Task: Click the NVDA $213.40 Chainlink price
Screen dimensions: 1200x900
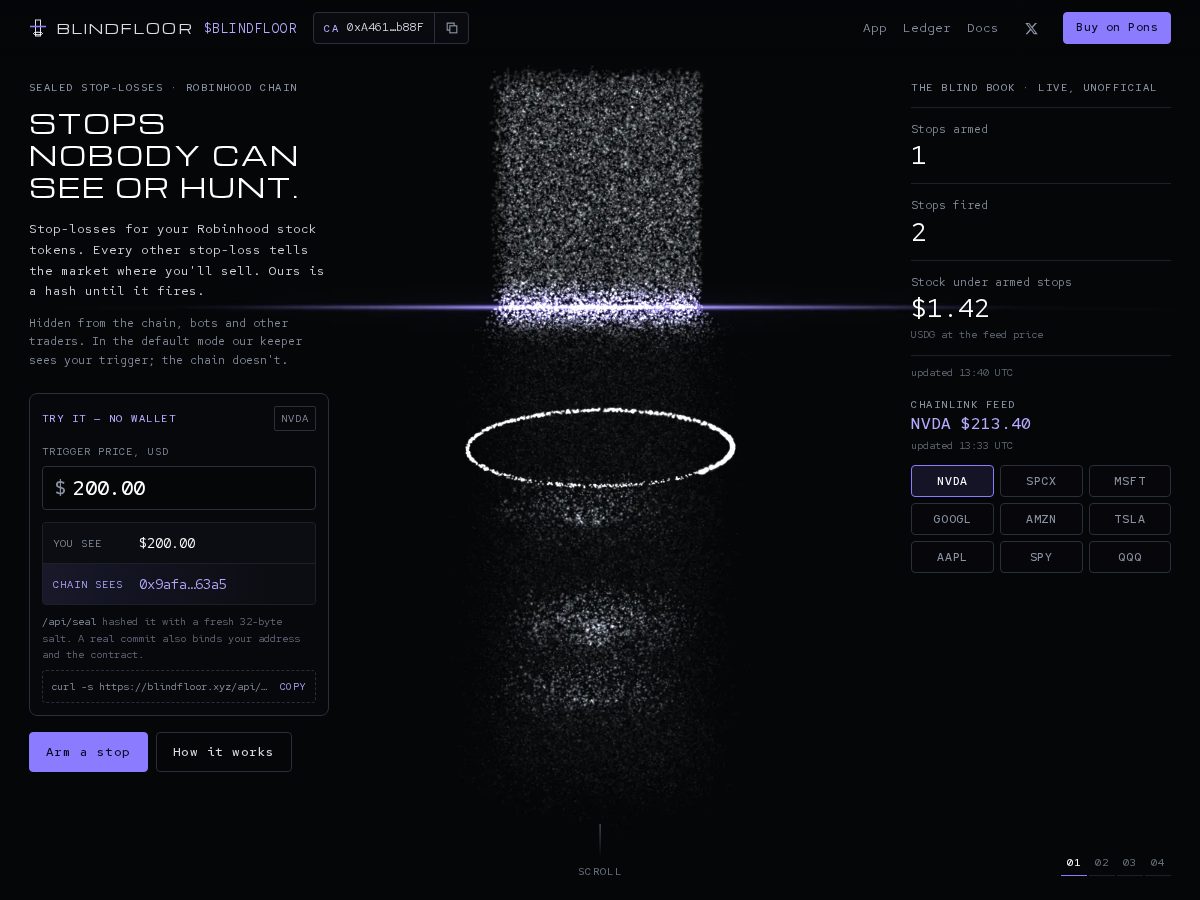Action: click(x=971, y=424)
